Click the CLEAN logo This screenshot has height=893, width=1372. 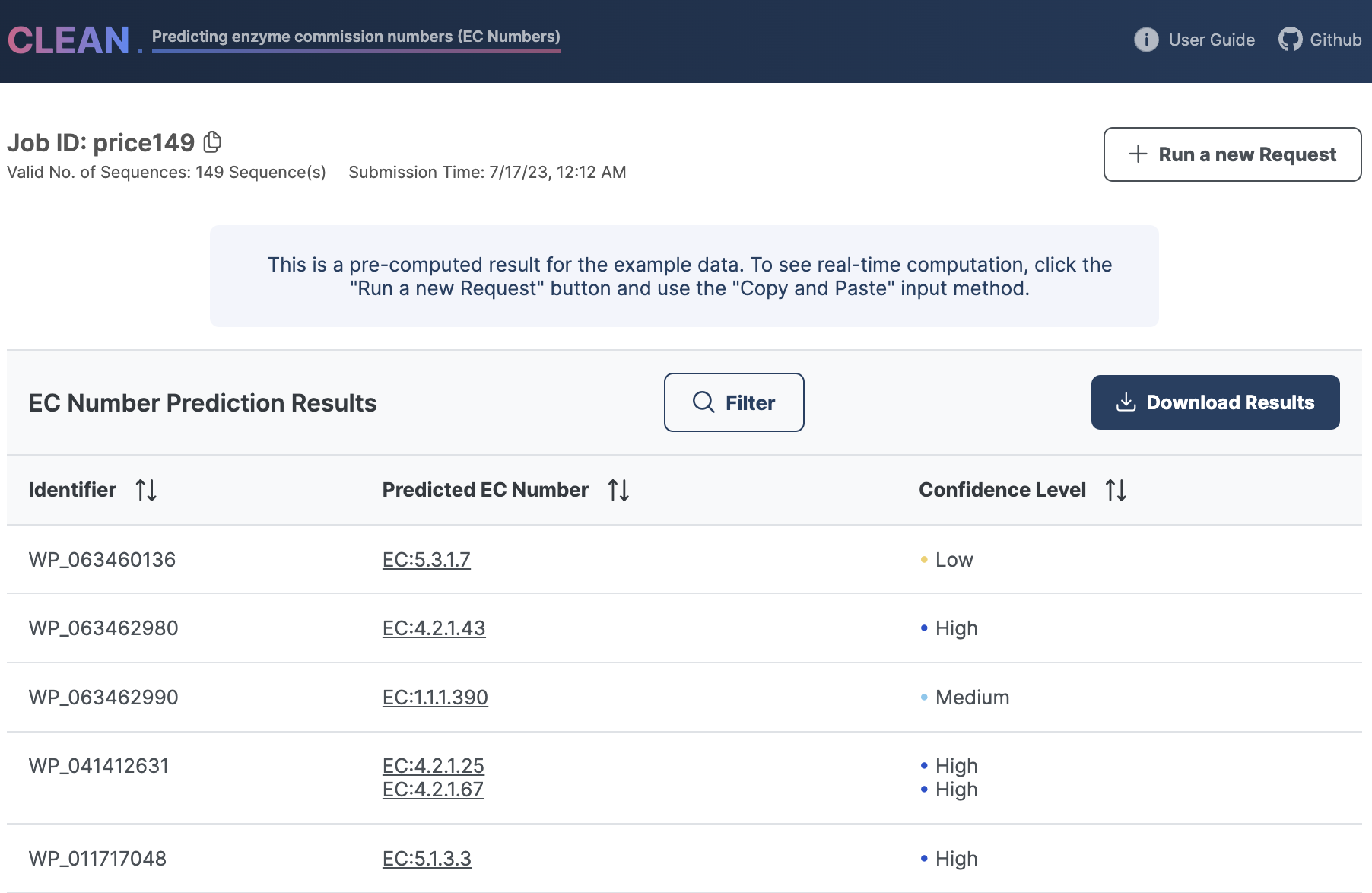tap(68, 40)
